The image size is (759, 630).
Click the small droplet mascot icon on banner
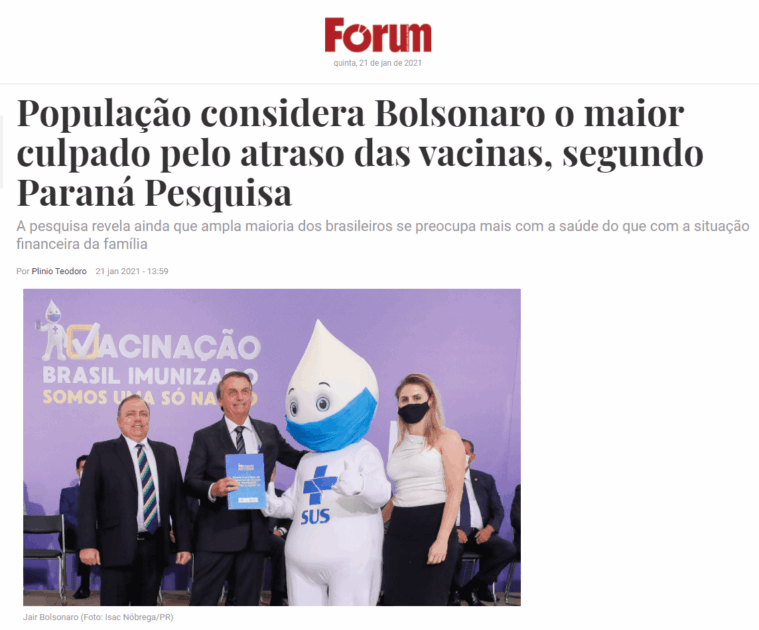click(x=52, y=330)
